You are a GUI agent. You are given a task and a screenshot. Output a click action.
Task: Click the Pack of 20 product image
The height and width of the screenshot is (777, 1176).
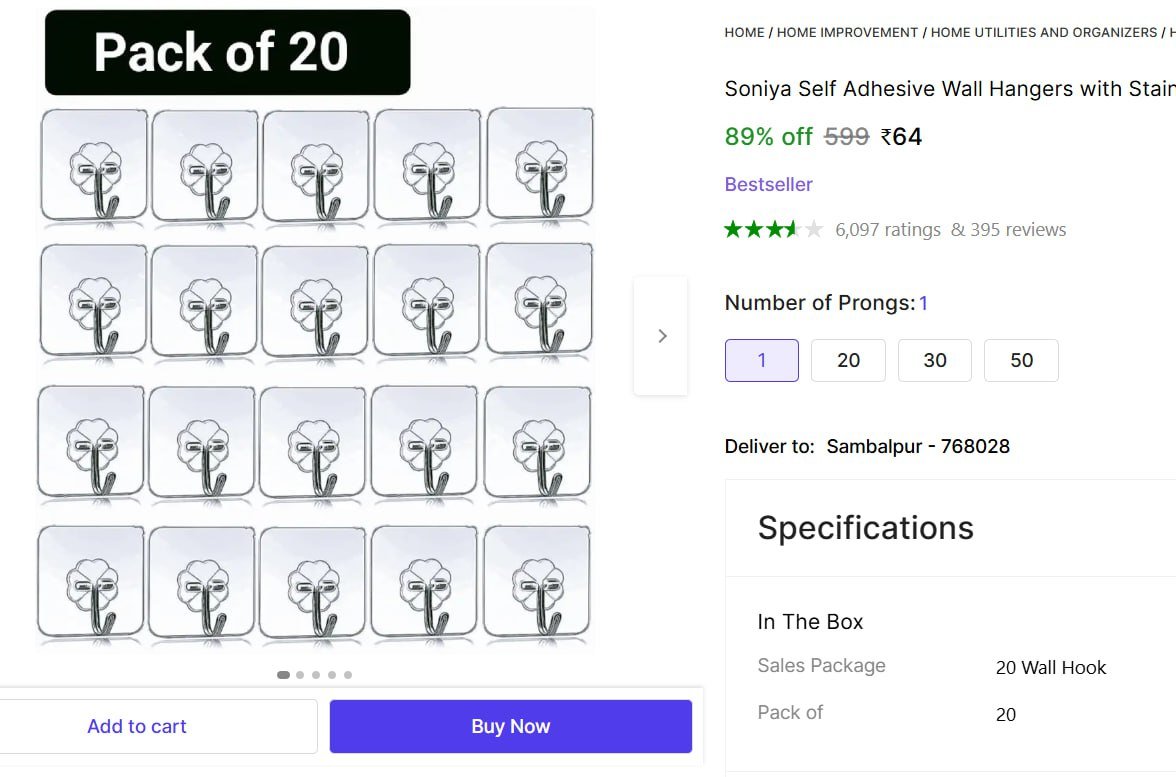point(316,330)
